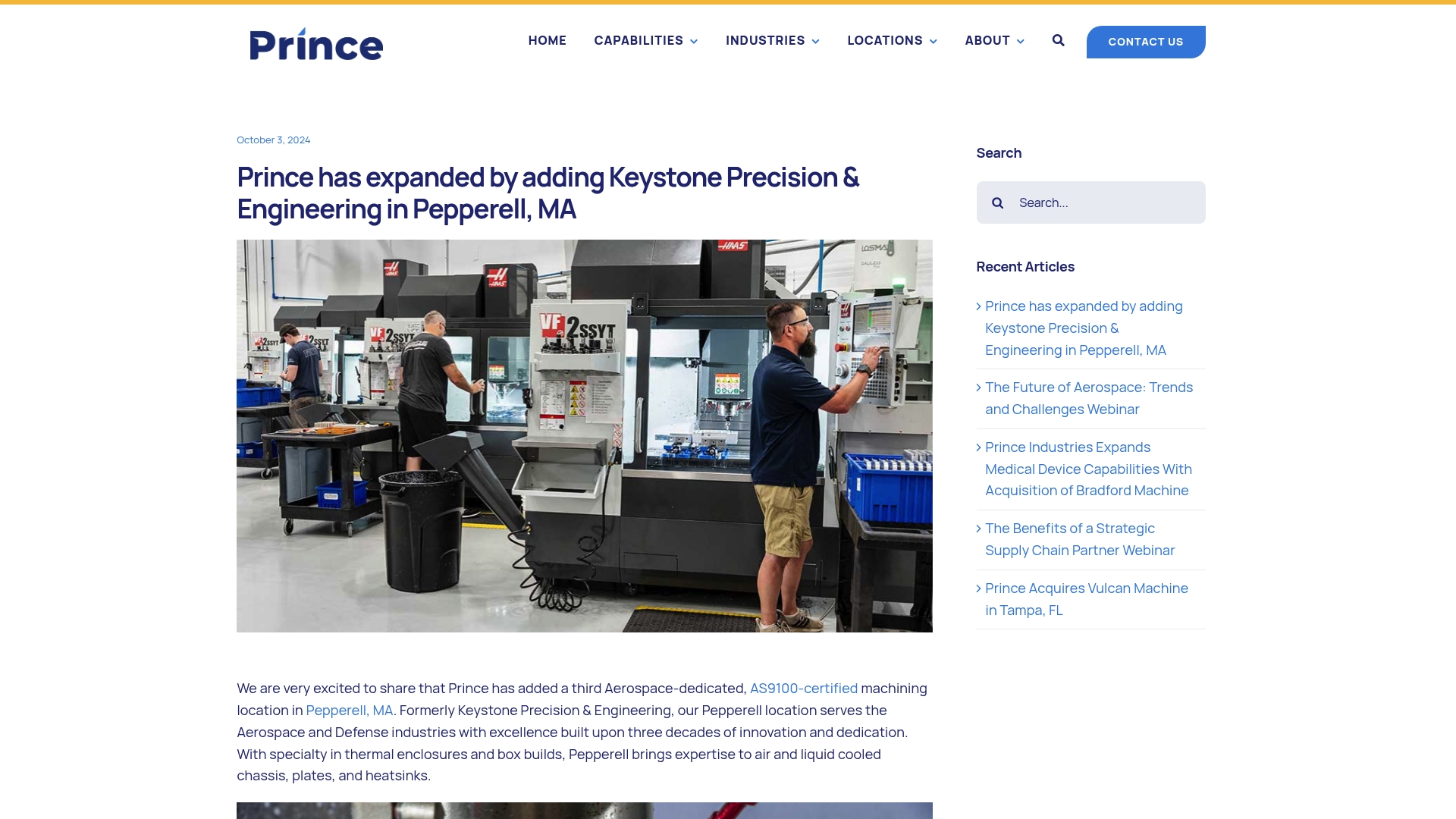This screenshot has width=1456, height=819.
Task: Follow the Pepperell, MA link in the article
Action: (349, 710)
